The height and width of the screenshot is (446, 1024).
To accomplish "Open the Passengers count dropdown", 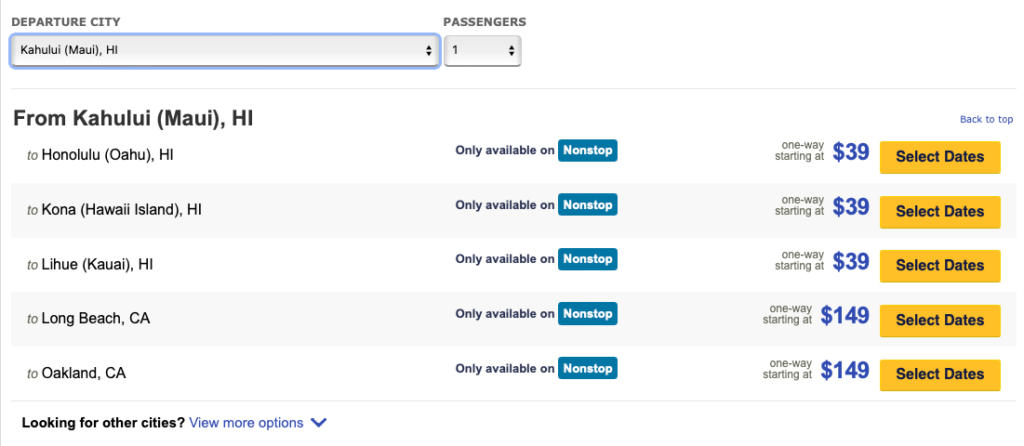I will point(482,50).
